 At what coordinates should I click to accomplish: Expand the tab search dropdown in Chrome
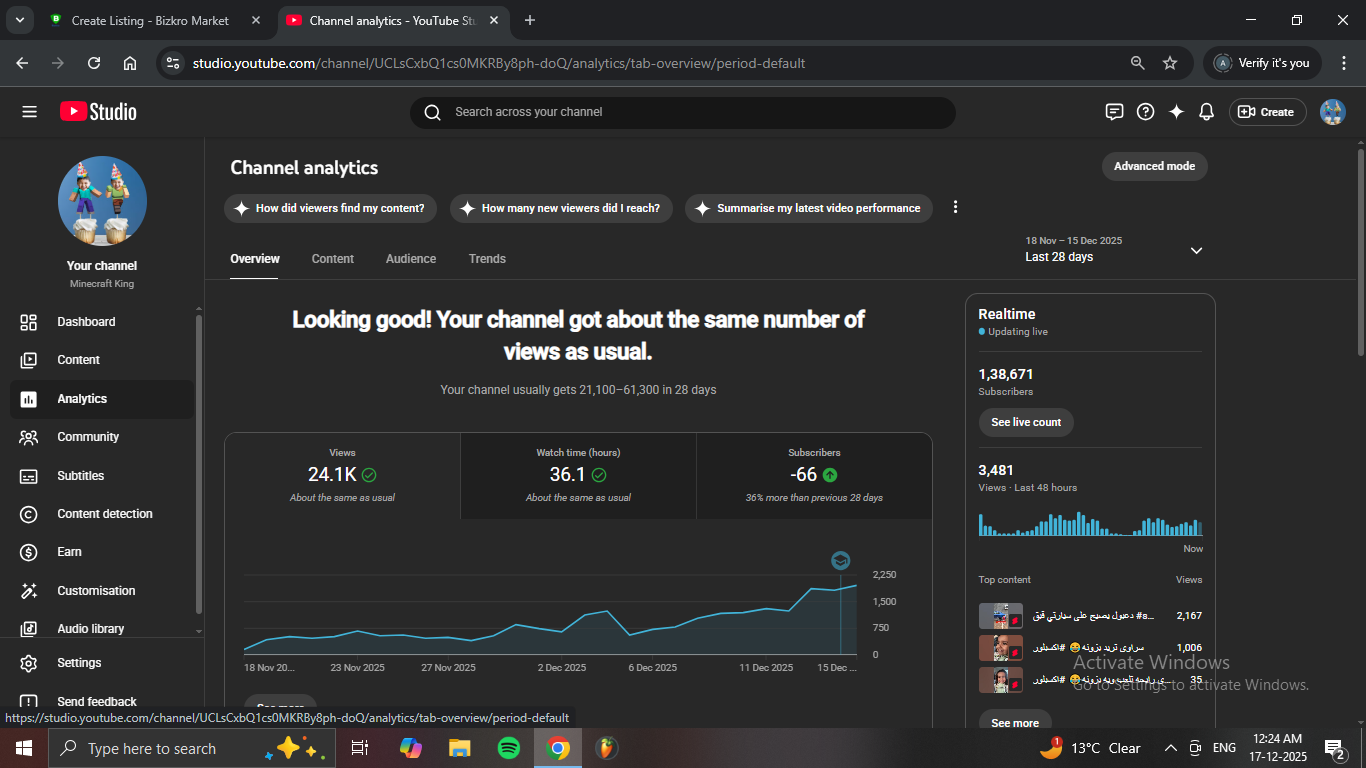tap(19, 20)
